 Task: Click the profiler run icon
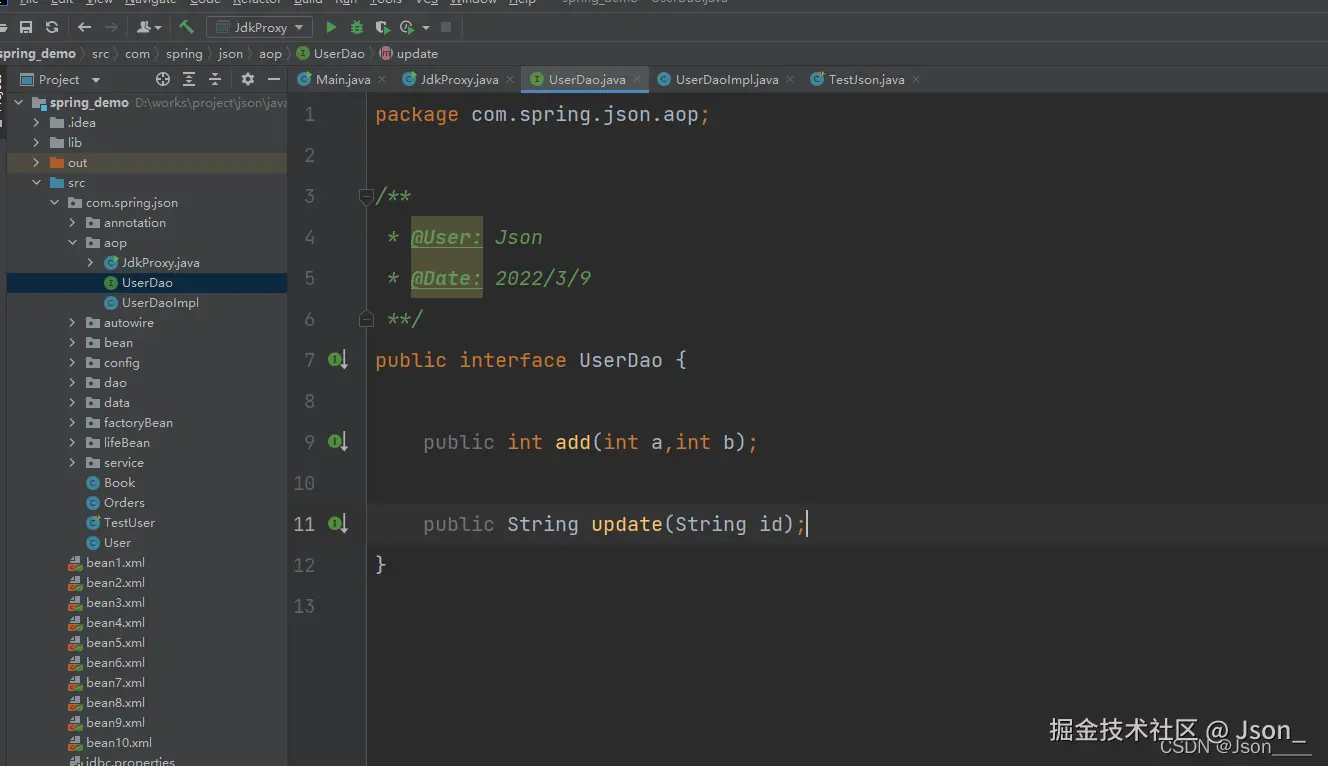point(407,28)
